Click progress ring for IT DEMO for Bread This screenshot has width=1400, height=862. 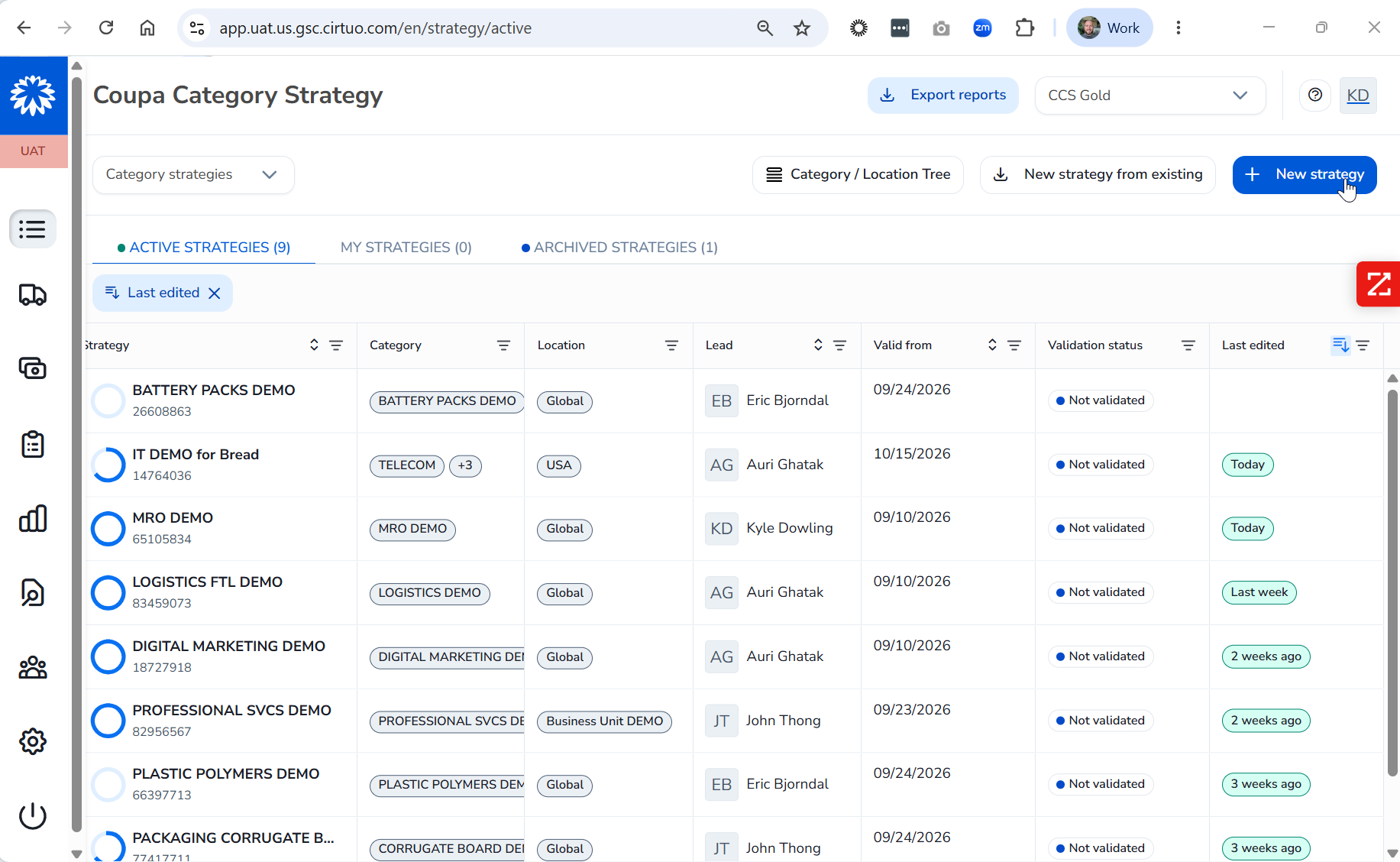click(x=108, y=465)
